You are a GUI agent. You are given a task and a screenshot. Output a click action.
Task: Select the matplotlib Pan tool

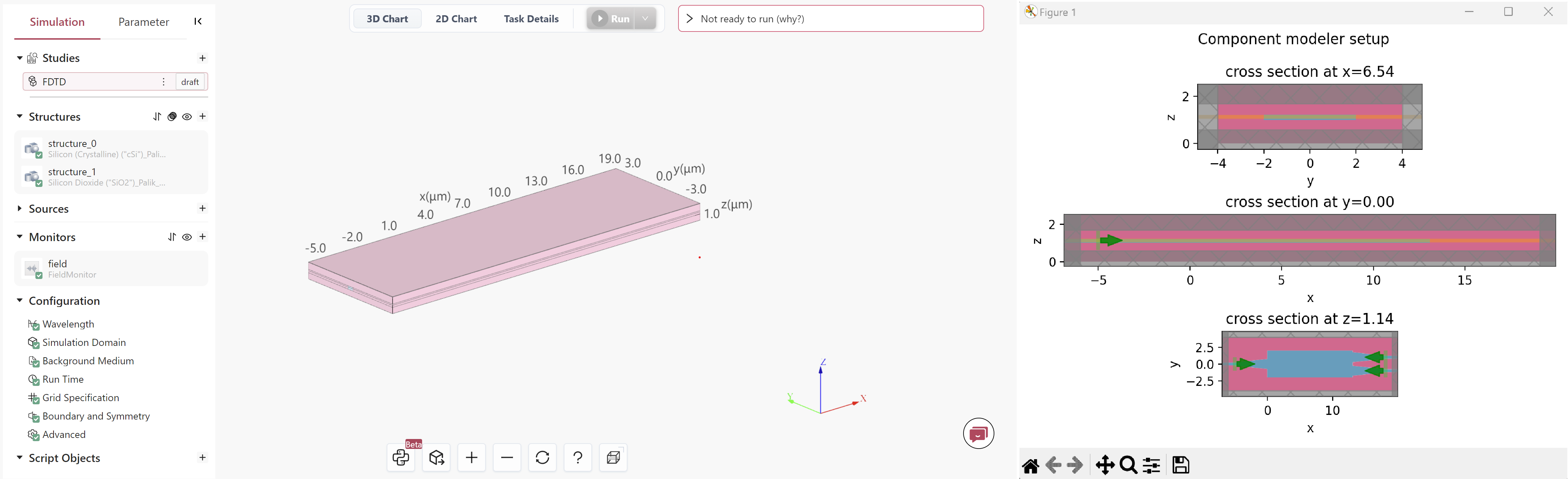1105,466
